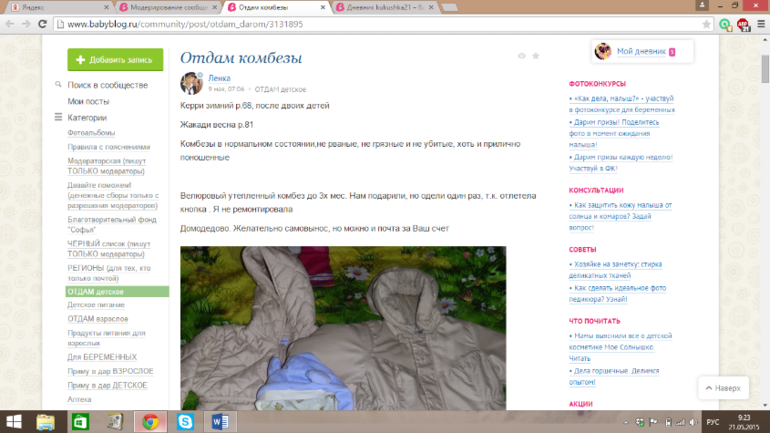Select ОТДАМ взрослое category
This screenshot has height=433, width=770.
100,318
